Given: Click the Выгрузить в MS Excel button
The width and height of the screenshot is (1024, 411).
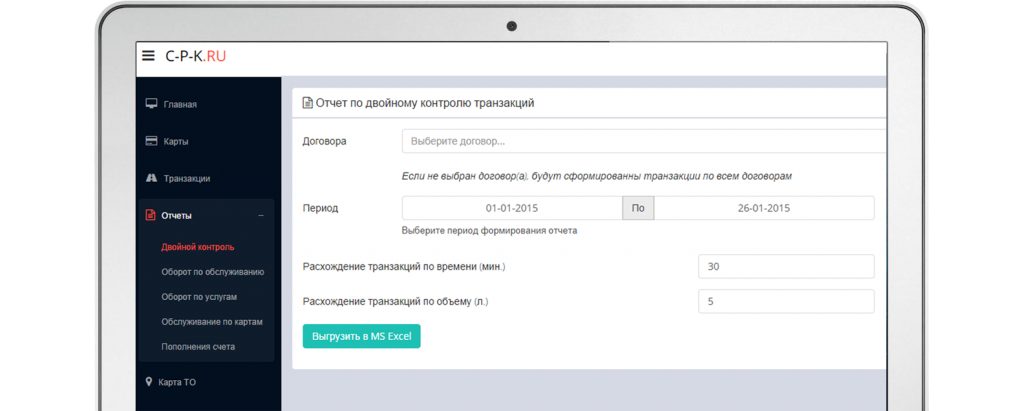Looking at the screenshot, I should (x=361, y=336).
